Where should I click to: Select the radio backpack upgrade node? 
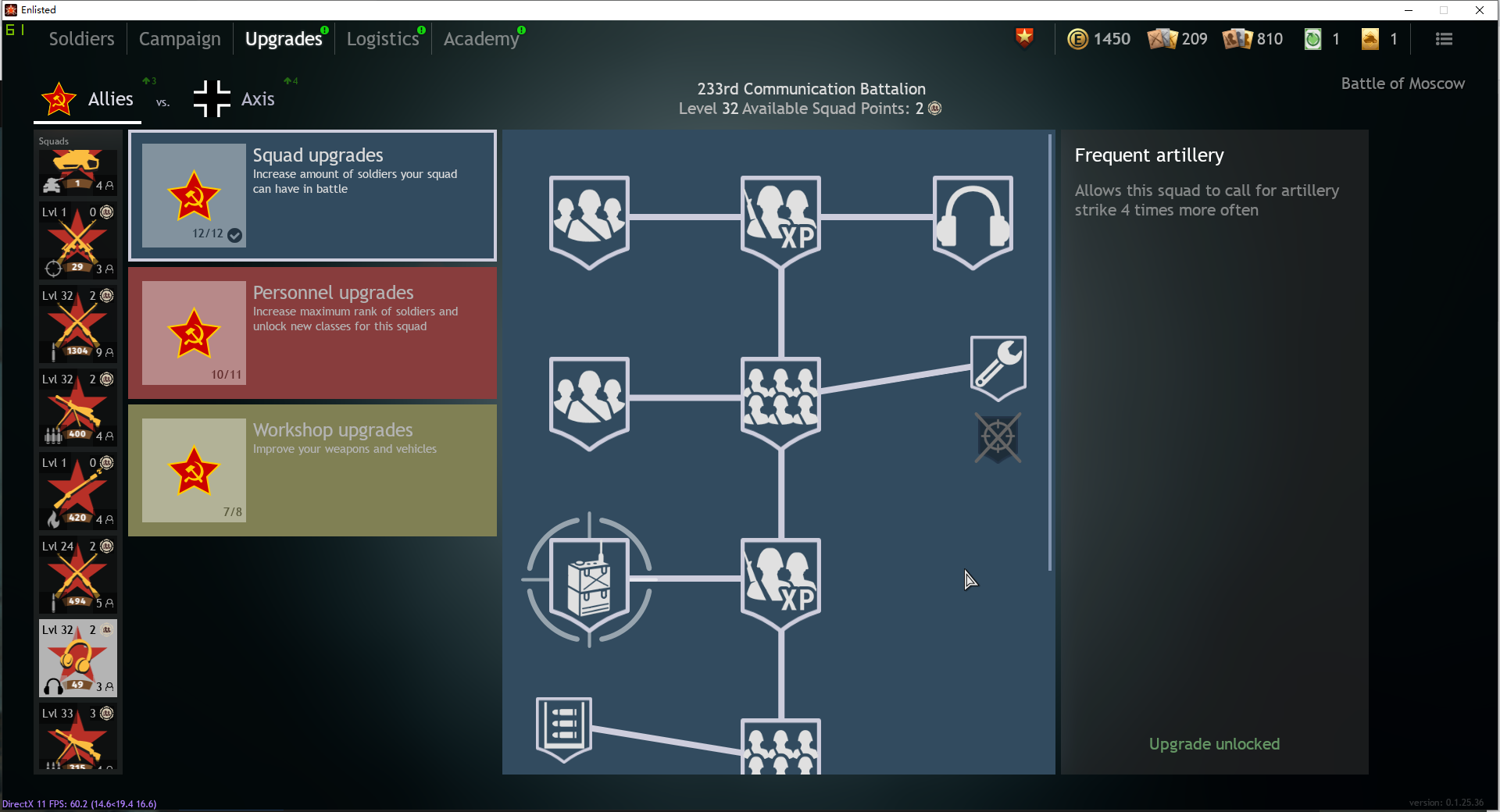tap(589, 579)
